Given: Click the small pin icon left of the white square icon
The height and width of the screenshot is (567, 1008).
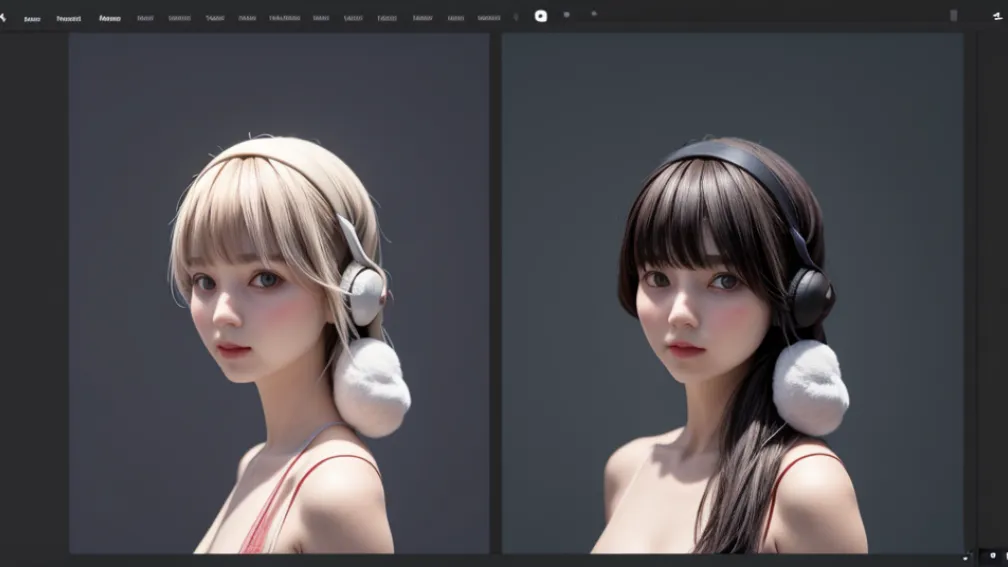Looking at the screenshot, I should coord(516,17).
